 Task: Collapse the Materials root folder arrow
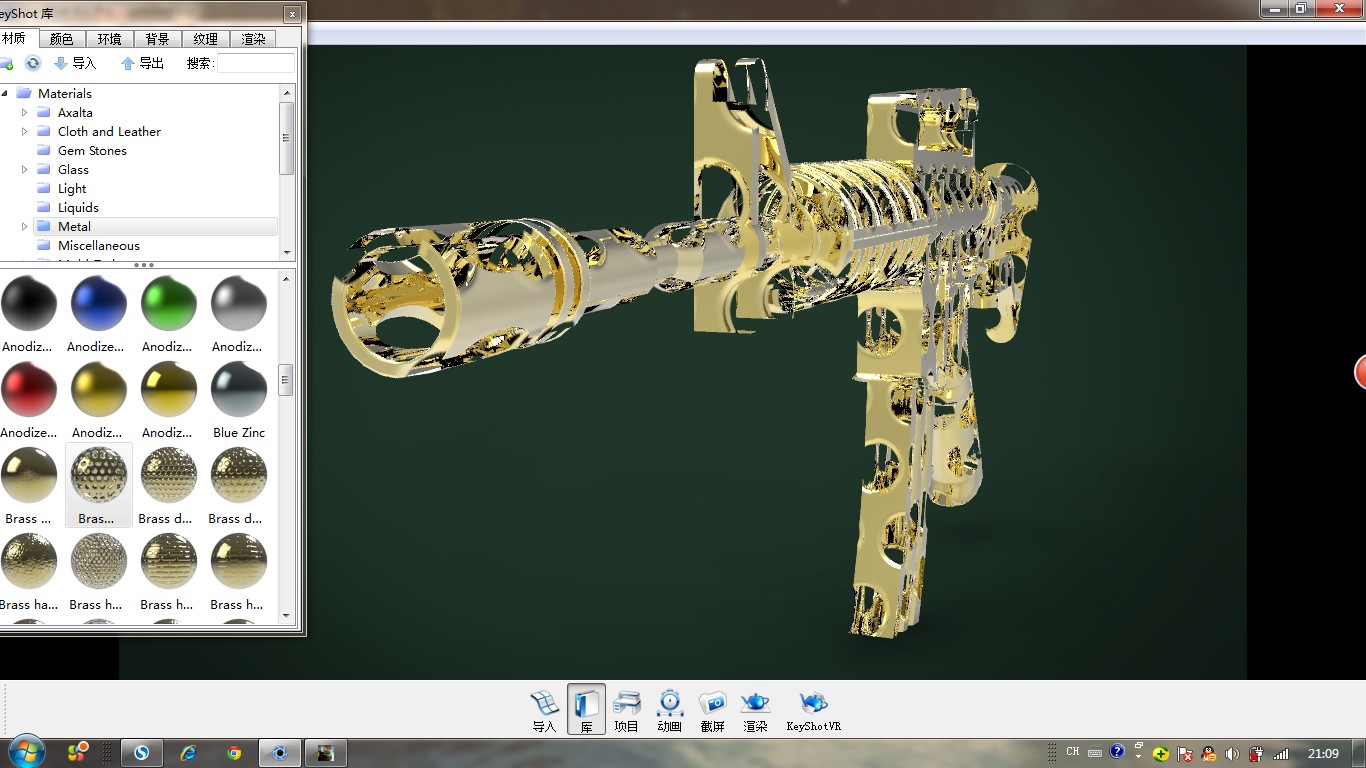point(5,93)
